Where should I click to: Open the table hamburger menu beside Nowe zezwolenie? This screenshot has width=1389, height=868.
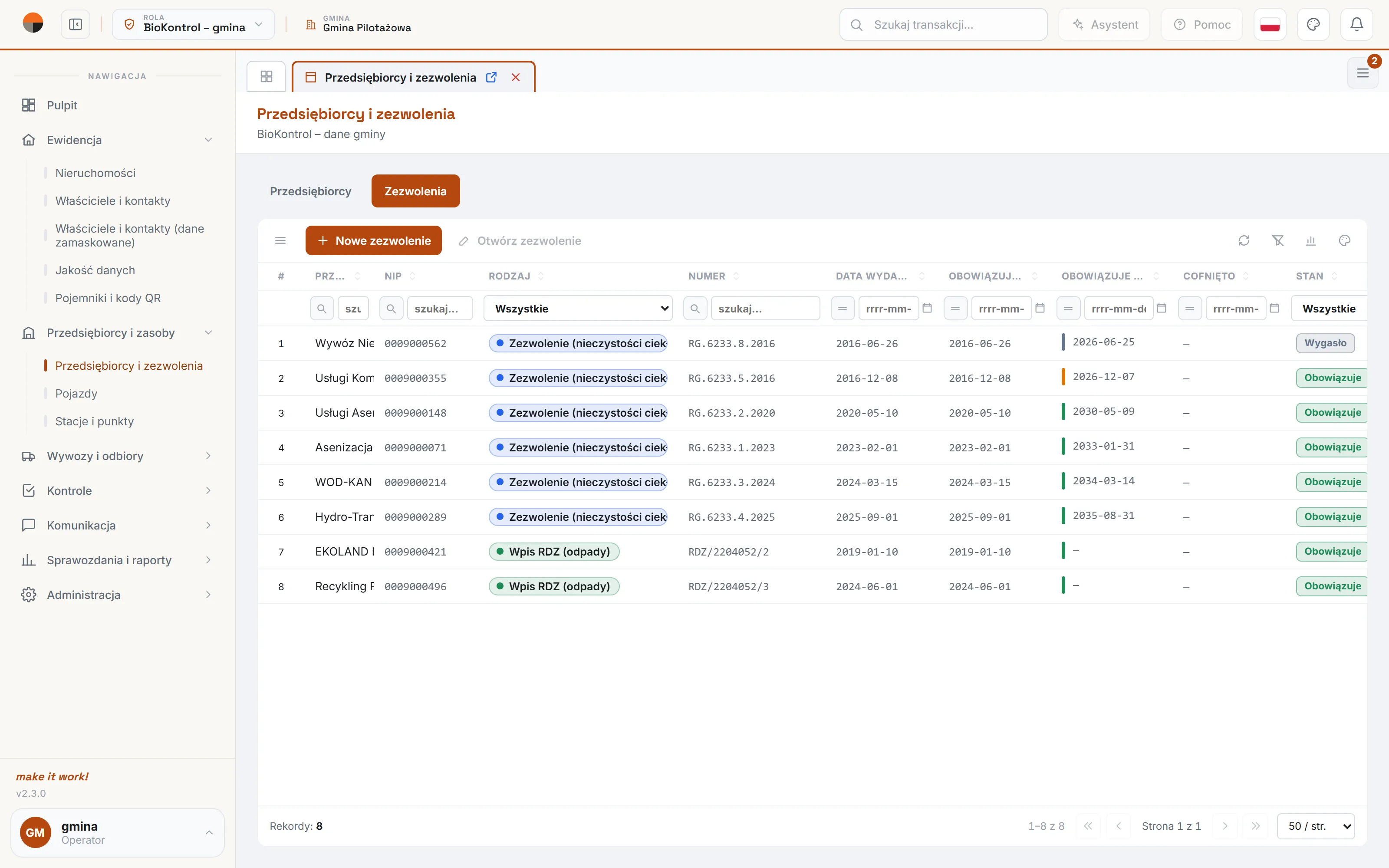tap(280, 240)
